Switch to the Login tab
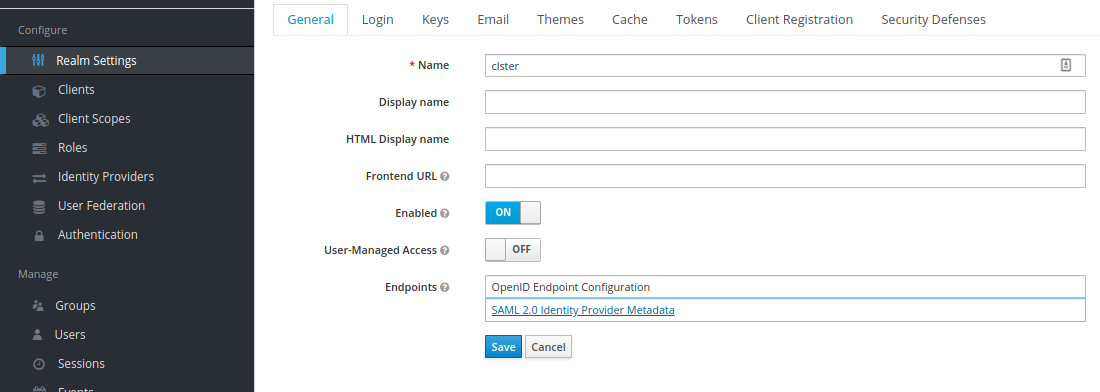The width and height of the screenshot is (1100, 392). 377,20
